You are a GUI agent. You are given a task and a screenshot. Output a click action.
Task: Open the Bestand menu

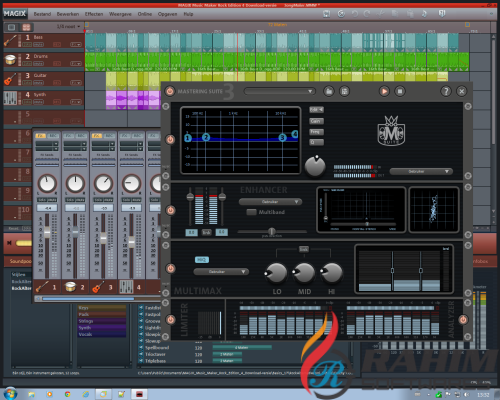[x=42, y=14]
